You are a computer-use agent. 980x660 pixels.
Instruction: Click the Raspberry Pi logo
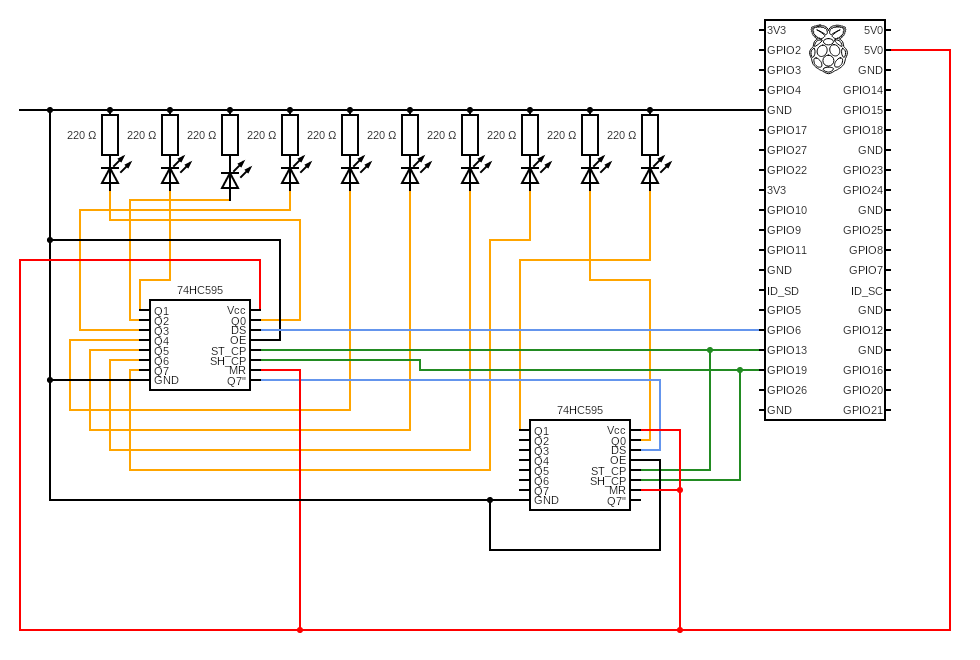828,49
